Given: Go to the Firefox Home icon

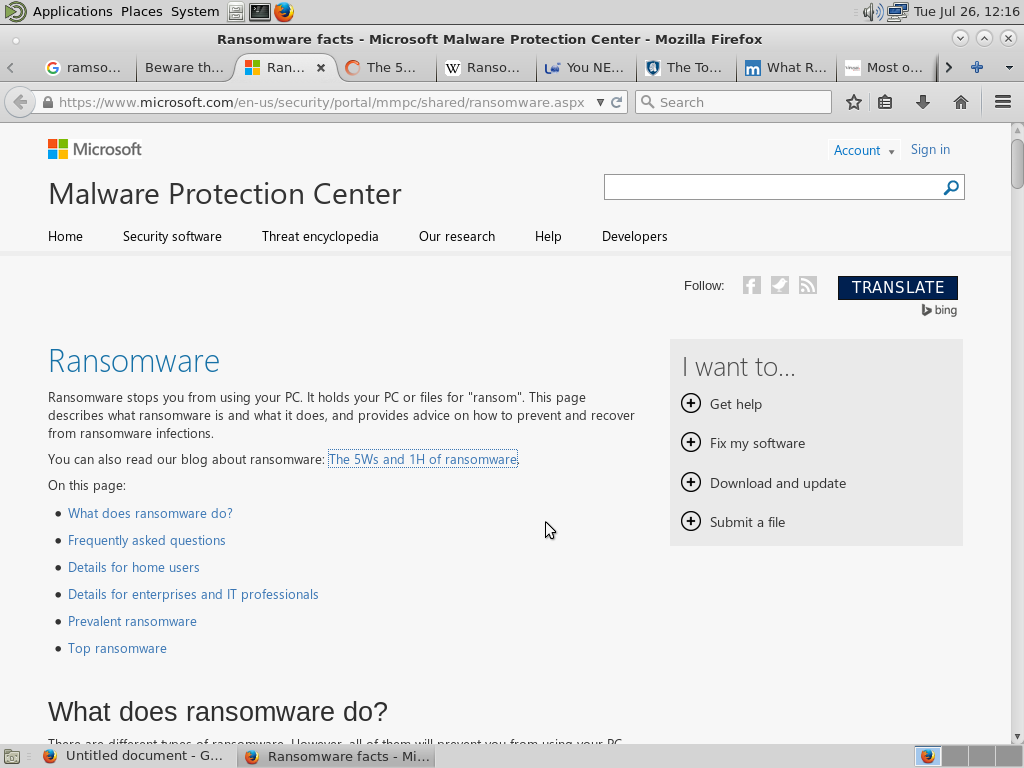Looking at the screenshot, I should [x=961, y=102].
